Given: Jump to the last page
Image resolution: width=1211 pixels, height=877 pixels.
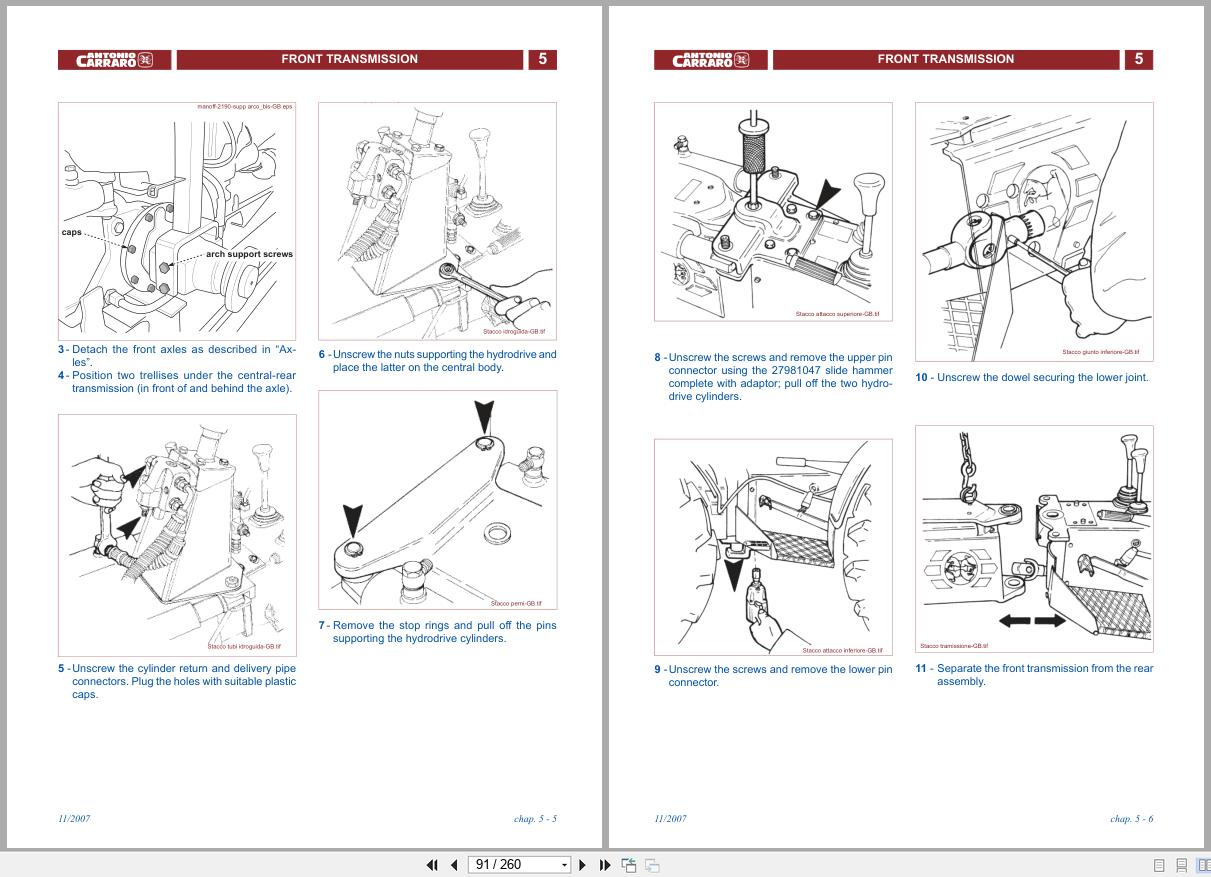Looking at the screenshot, I should click(x=604, y=865).
